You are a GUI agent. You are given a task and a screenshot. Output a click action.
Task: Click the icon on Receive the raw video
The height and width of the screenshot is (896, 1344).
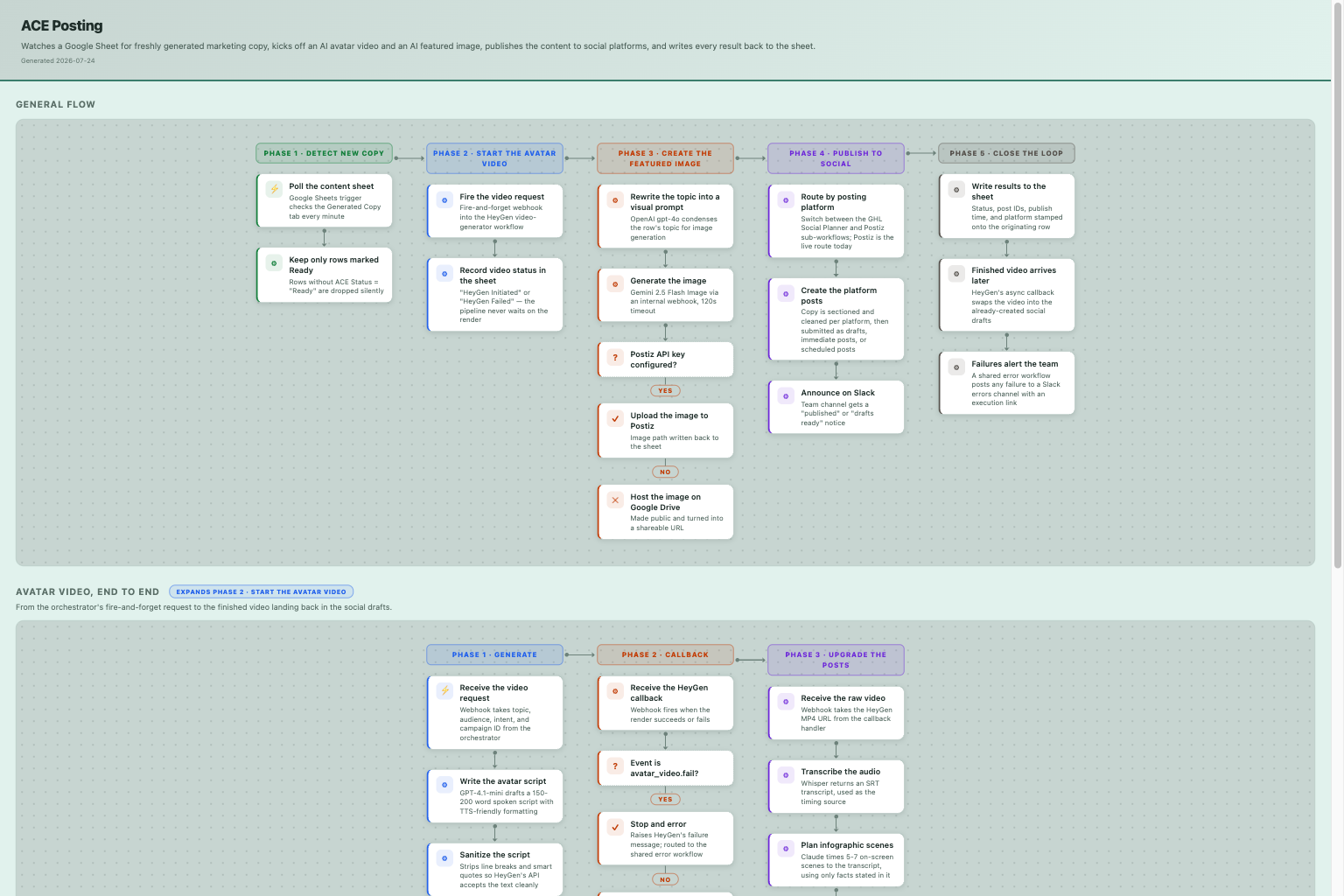(x=786, y=701)
